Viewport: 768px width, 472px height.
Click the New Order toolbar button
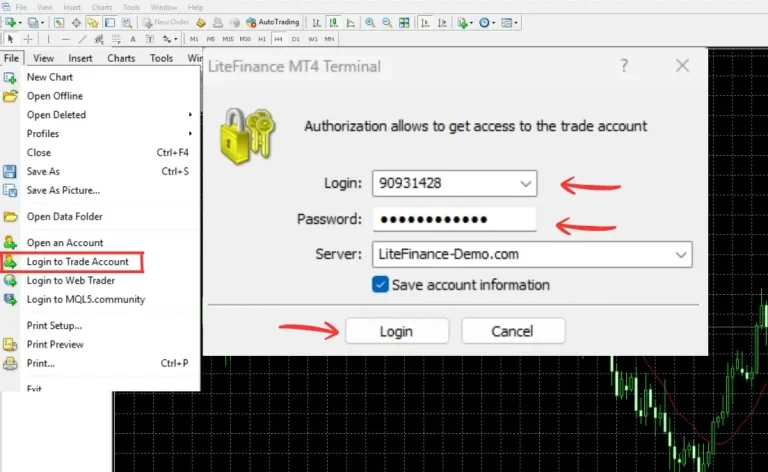coord(166,22)
